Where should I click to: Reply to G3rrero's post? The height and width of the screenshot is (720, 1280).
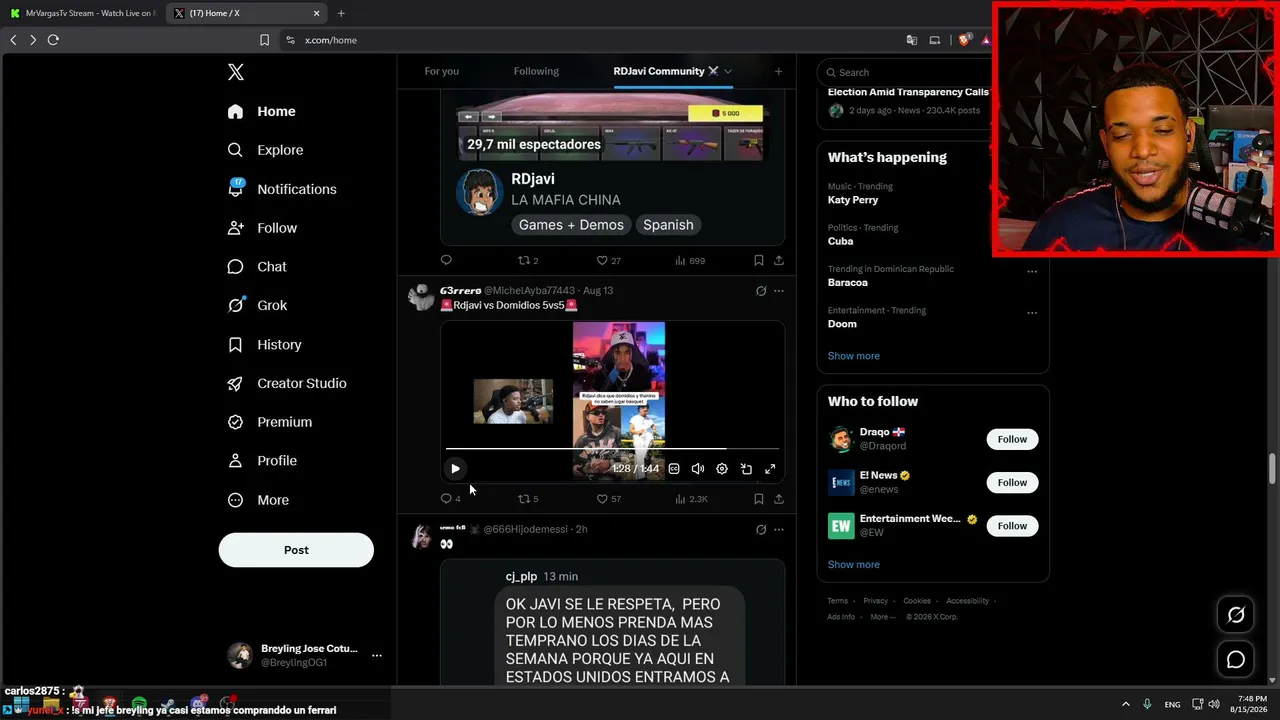tap(450, 498)
